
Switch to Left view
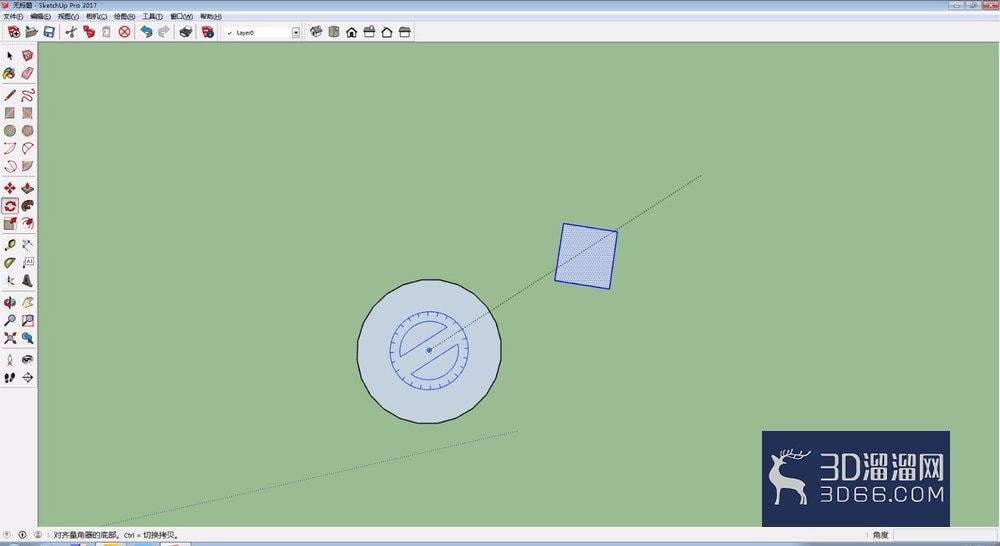[404, 32]
